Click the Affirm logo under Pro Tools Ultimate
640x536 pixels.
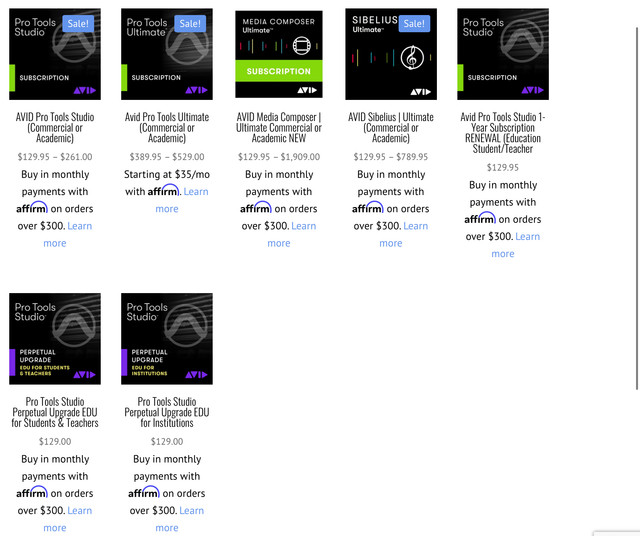[x=163, y=190]
